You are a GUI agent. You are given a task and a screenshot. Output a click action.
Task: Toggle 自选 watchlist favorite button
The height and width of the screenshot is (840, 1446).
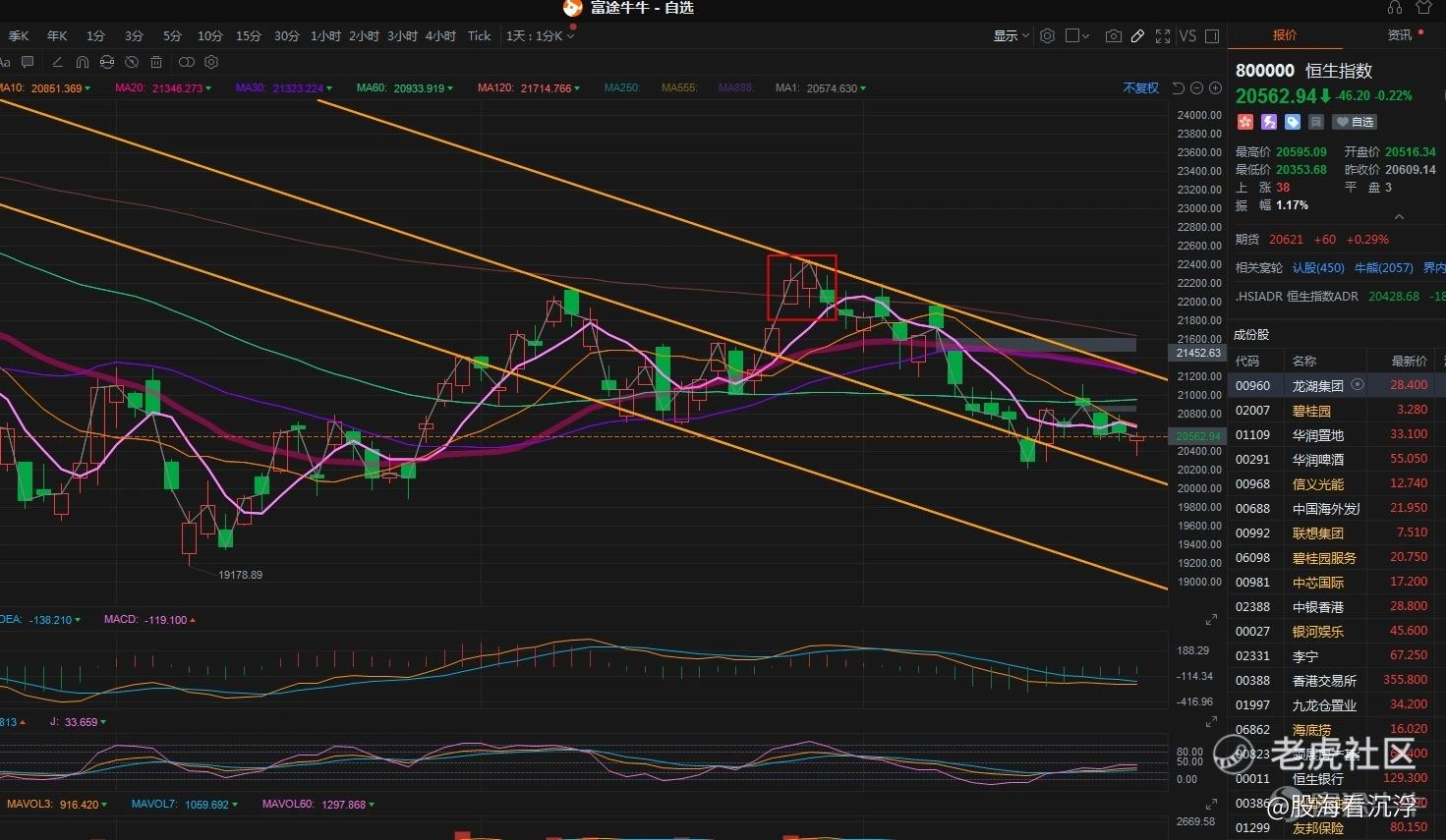(1355, 122)
